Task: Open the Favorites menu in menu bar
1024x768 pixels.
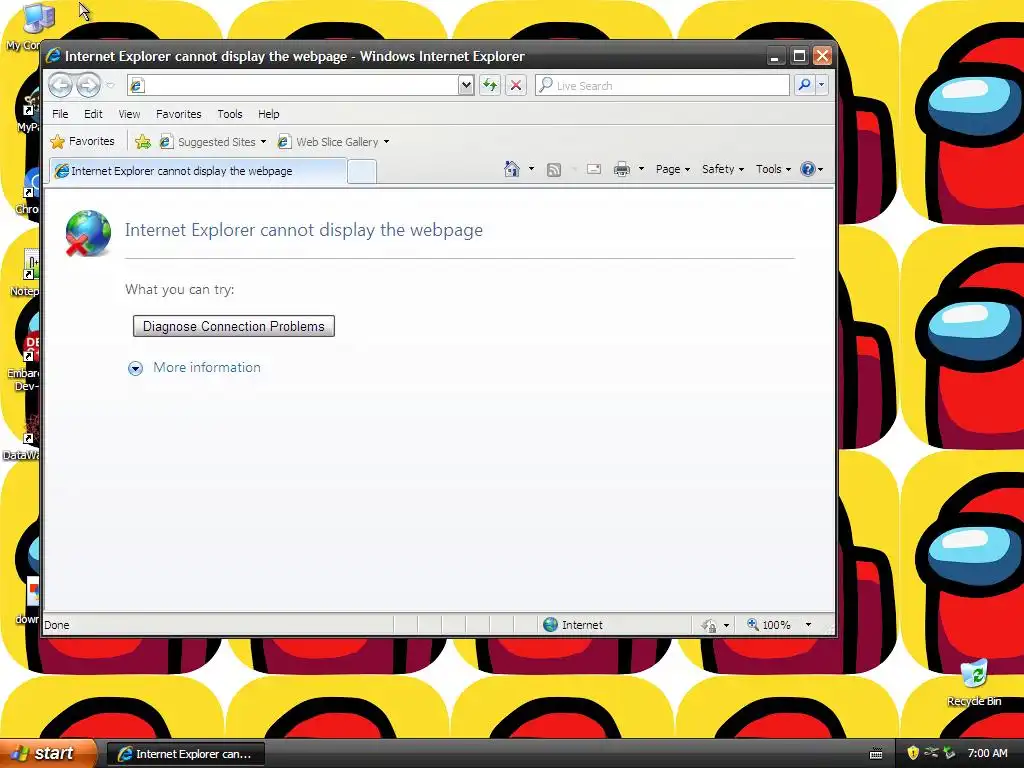Action: [178, 114]
